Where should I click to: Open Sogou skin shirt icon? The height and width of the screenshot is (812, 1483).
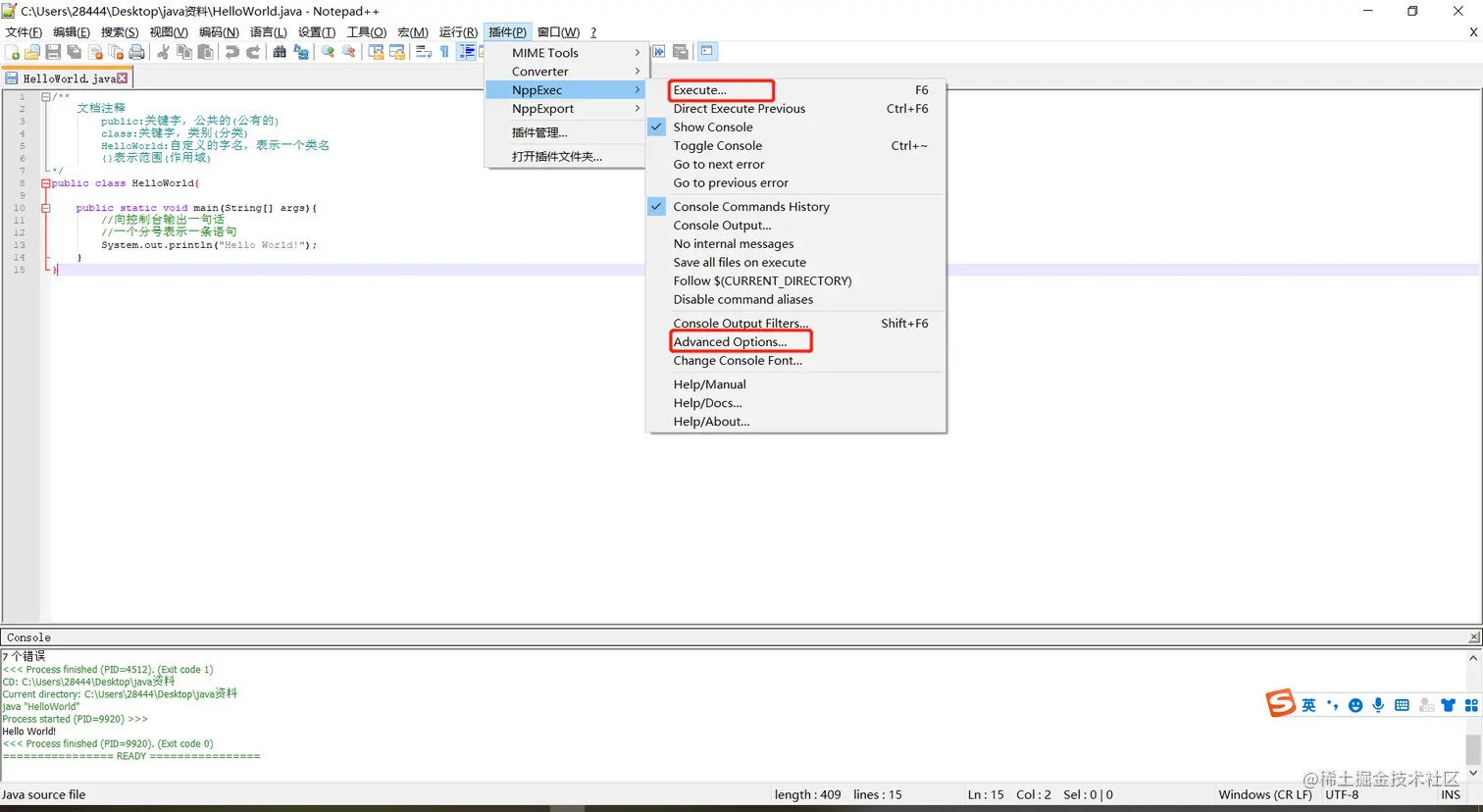pyautogui.click(x=1448, y=705)
